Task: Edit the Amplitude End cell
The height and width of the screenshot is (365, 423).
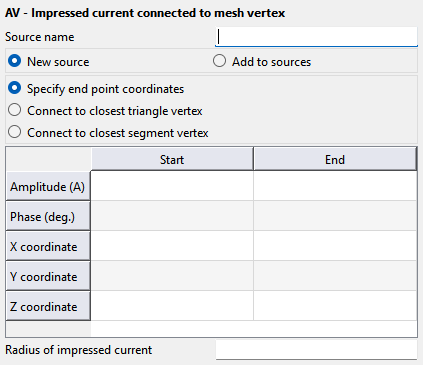Action: tap(335, 186)
